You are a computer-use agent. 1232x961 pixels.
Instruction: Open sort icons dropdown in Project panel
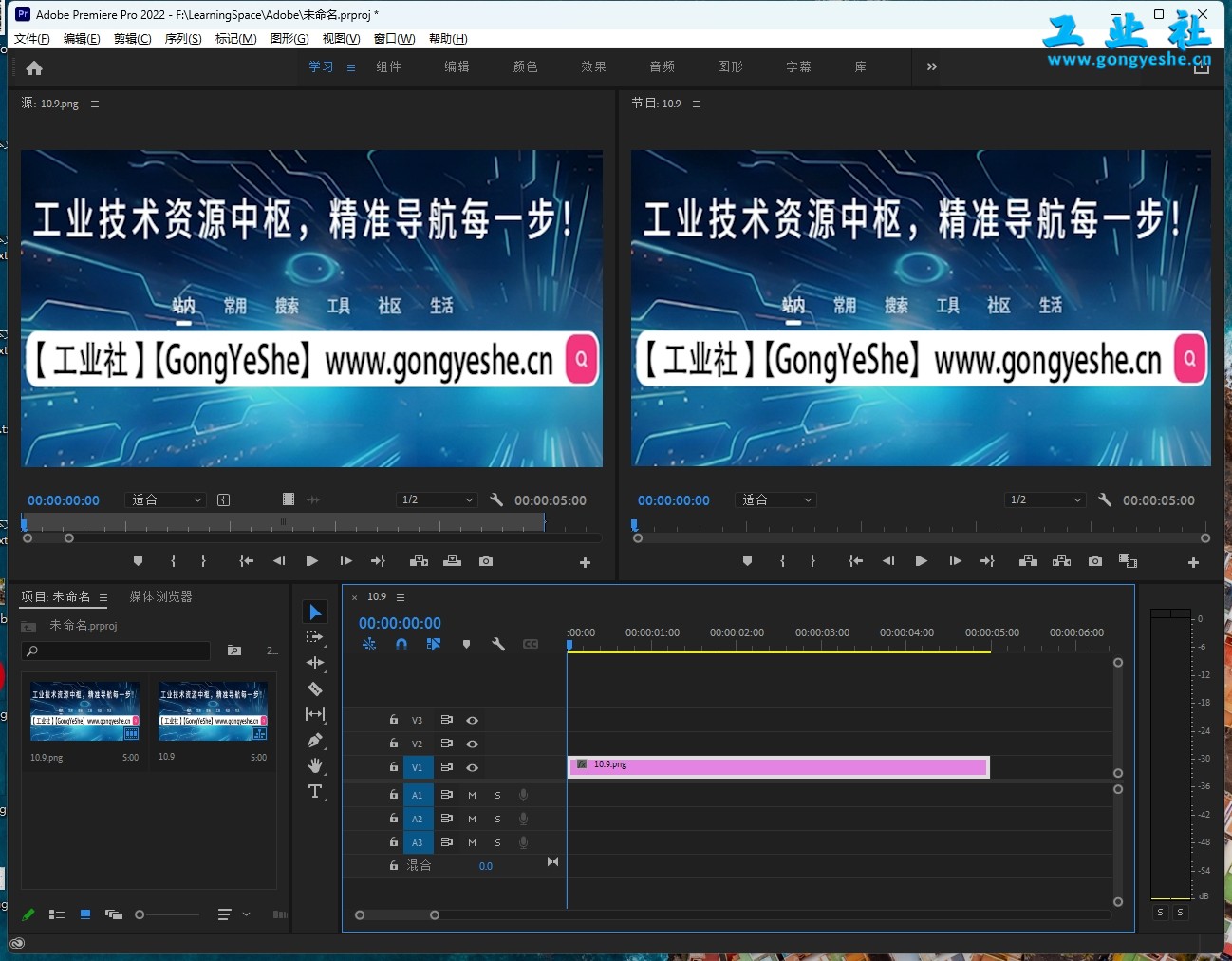pos(233,914)
